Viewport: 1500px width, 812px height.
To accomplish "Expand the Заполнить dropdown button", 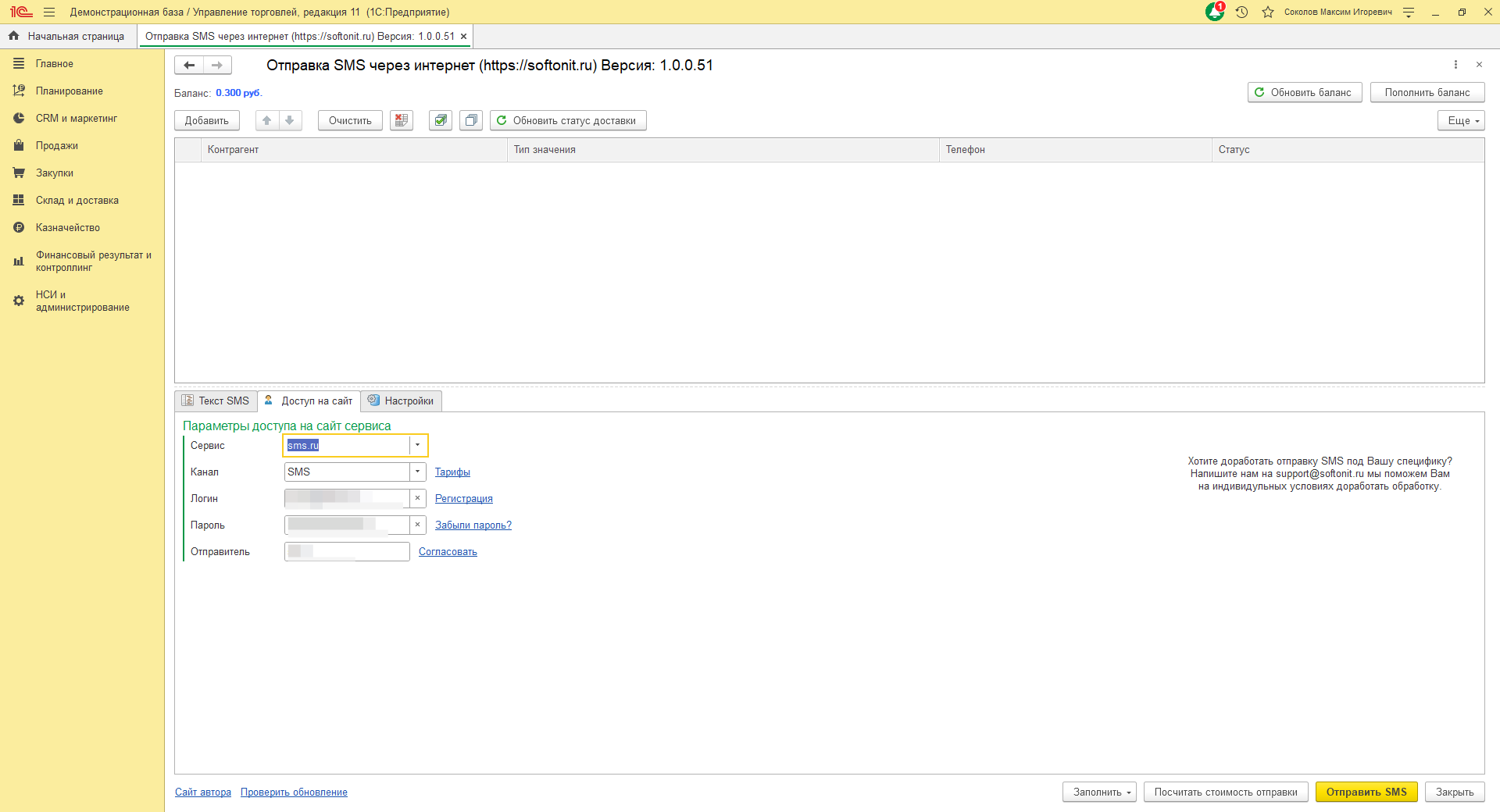I will (x=1102, y=792).
